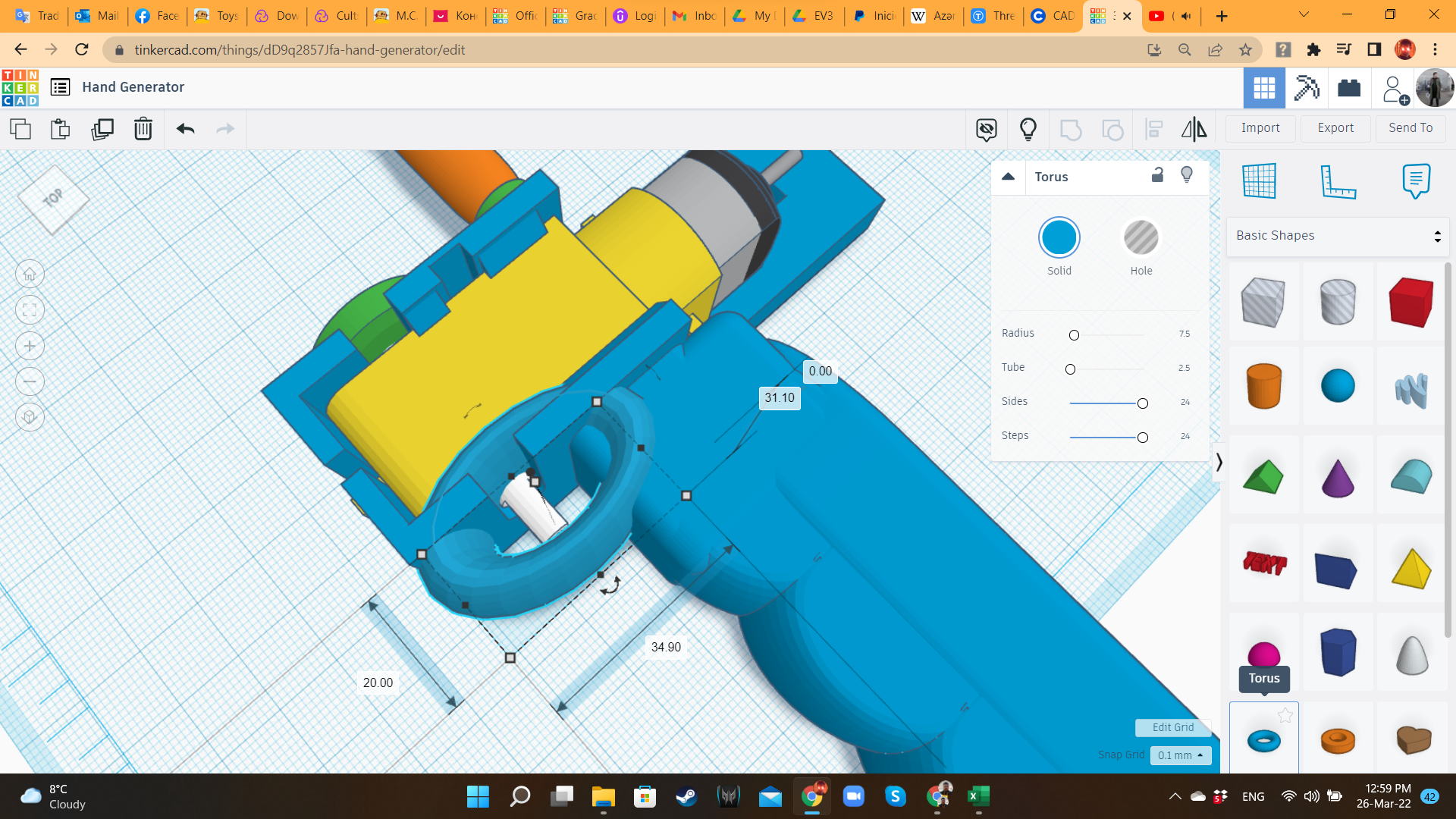
Task: Lock the Torus shape
Action: pyautogui.click(x=1157, y=175)
